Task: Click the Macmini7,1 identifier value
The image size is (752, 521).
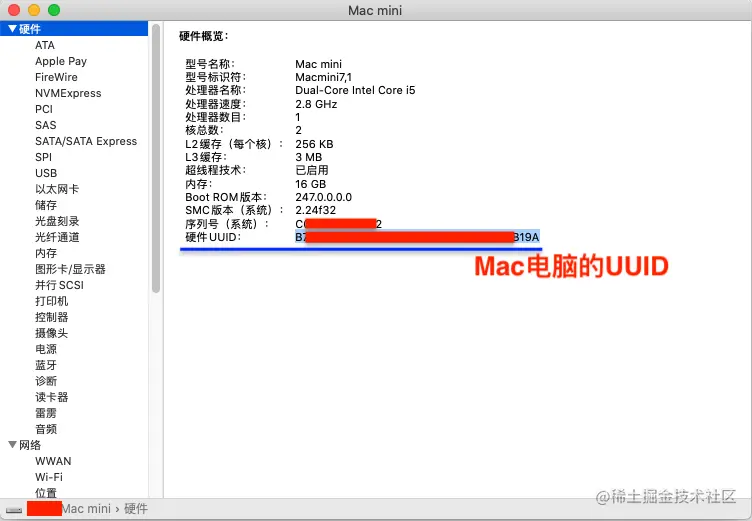Action: (323, 77)
